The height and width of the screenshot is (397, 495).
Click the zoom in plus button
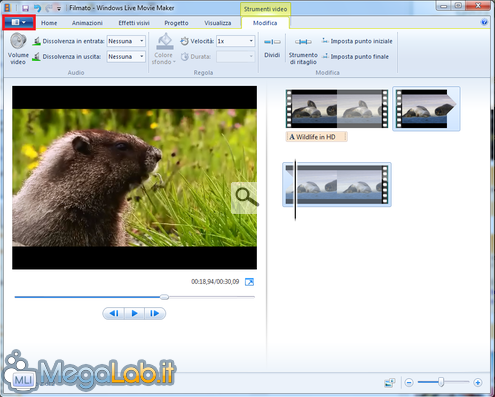point(478,382)
